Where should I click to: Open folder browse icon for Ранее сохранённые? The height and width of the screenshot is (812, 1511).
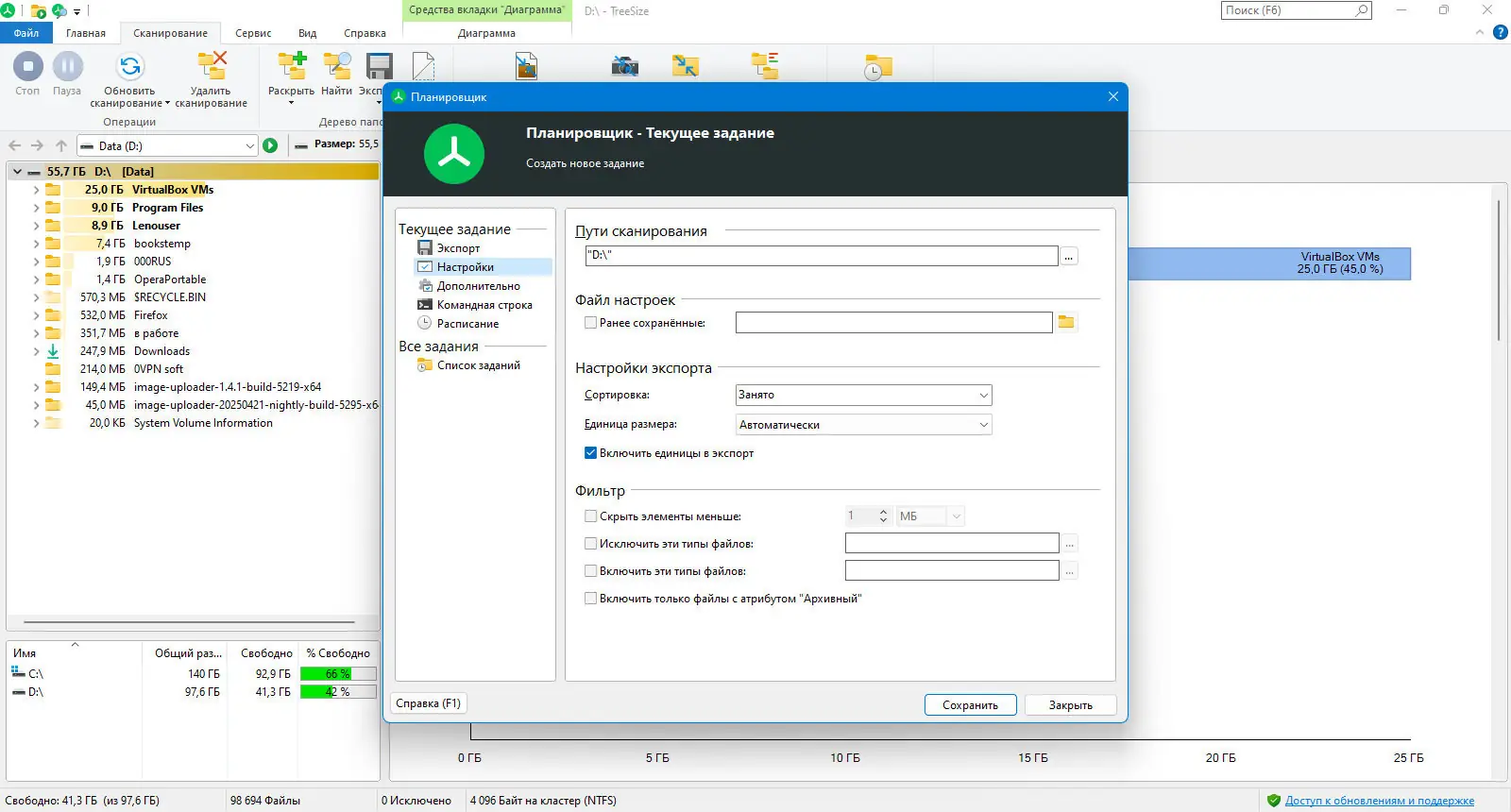[1066, 323]
